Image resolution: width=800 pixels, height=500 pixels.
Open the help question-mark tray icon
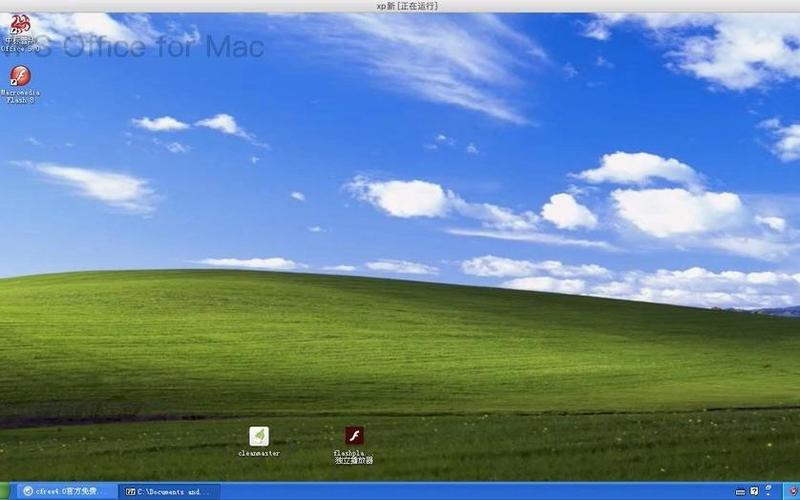pyautogui.click(x=754, y=491)
